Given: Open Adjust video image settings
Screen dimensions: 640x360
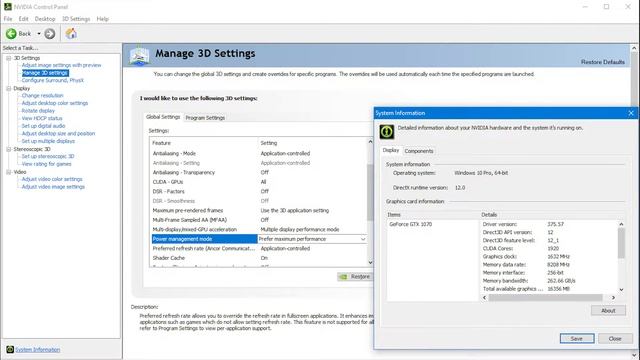Looking at the screenshot, I should coord(53,187).
